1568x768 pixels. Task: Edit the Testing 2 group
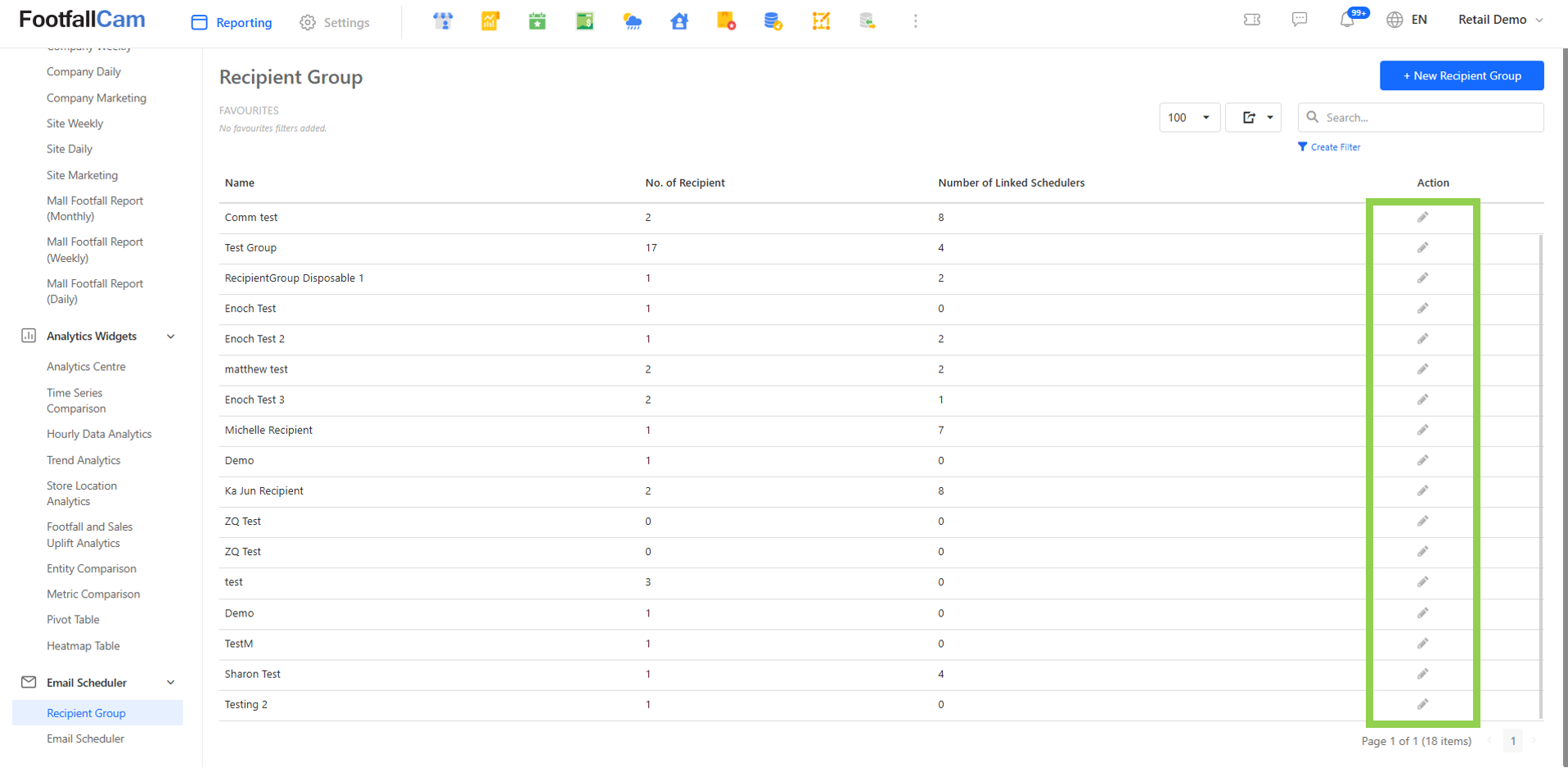tap(1423, 704)
